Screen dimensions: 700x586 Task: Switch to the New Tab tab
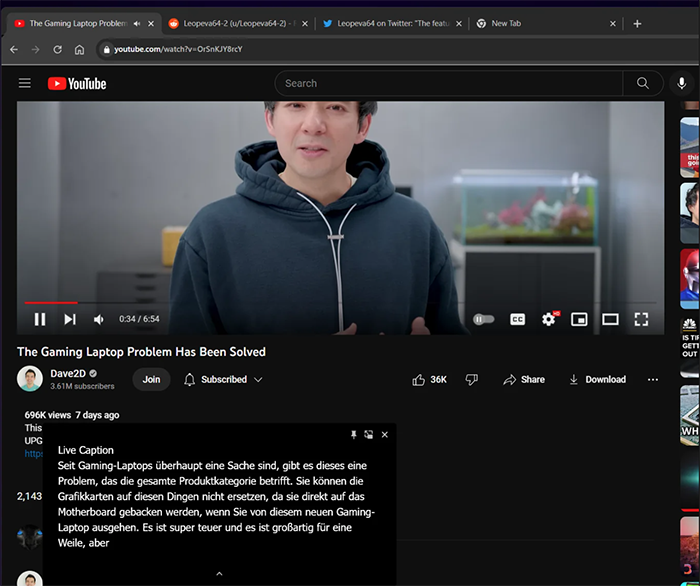point(513,23)
